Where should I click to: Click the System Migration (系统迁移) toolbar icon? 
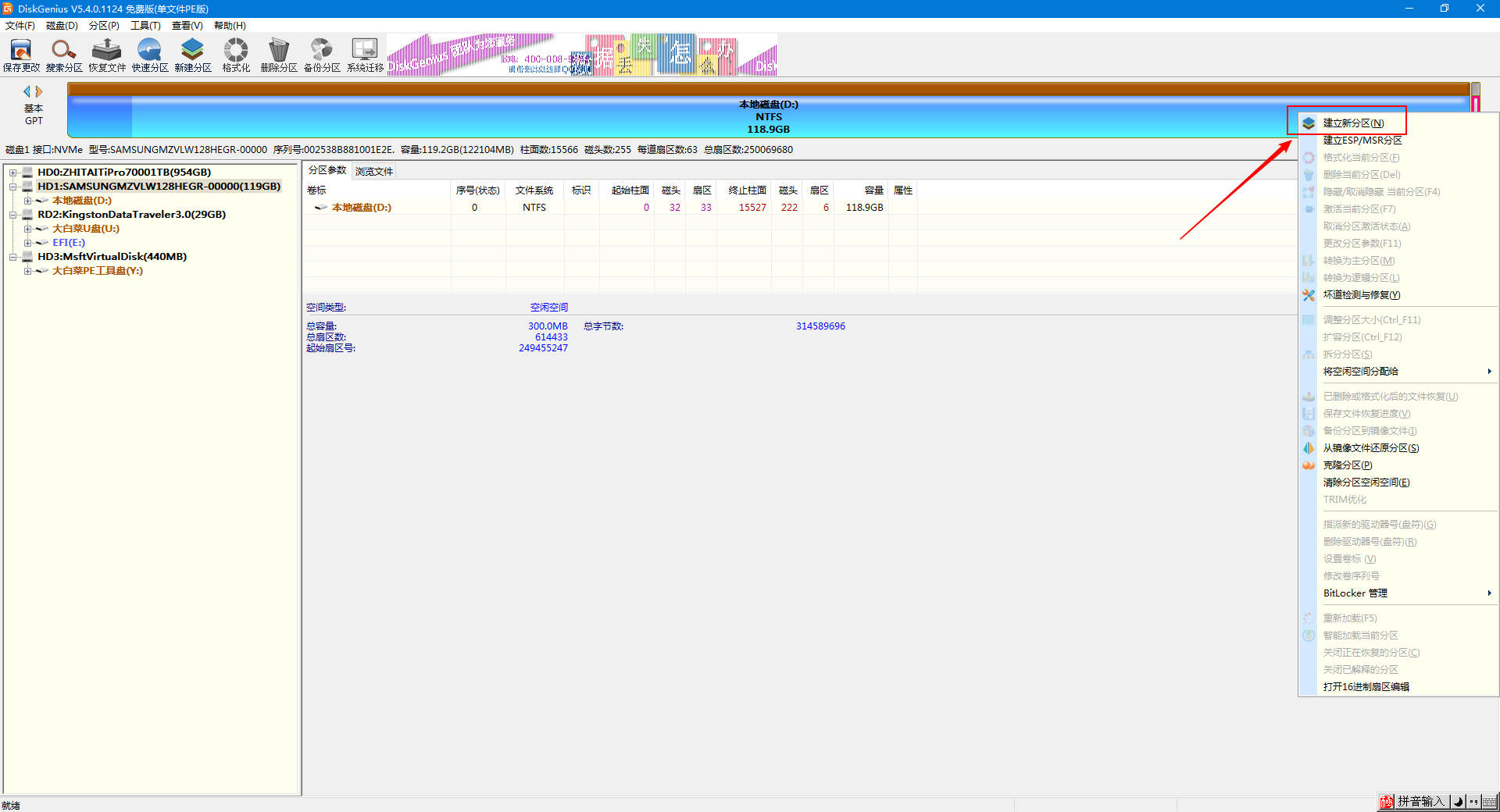[x=365, y=55]
